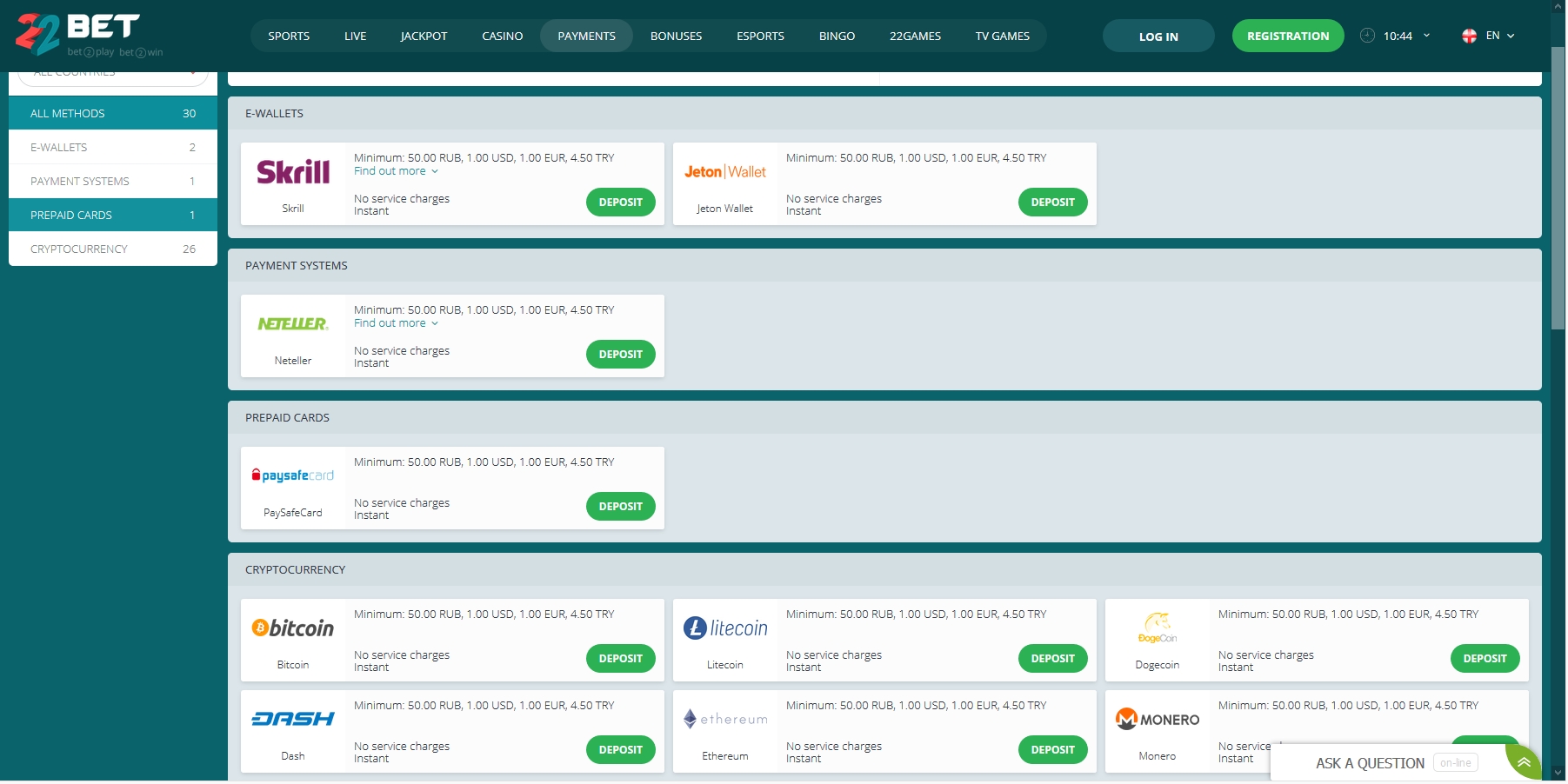The width and height of the screenshot is (1568, 784).
Task: Click the DASH logo
Action: coord(293,719)
